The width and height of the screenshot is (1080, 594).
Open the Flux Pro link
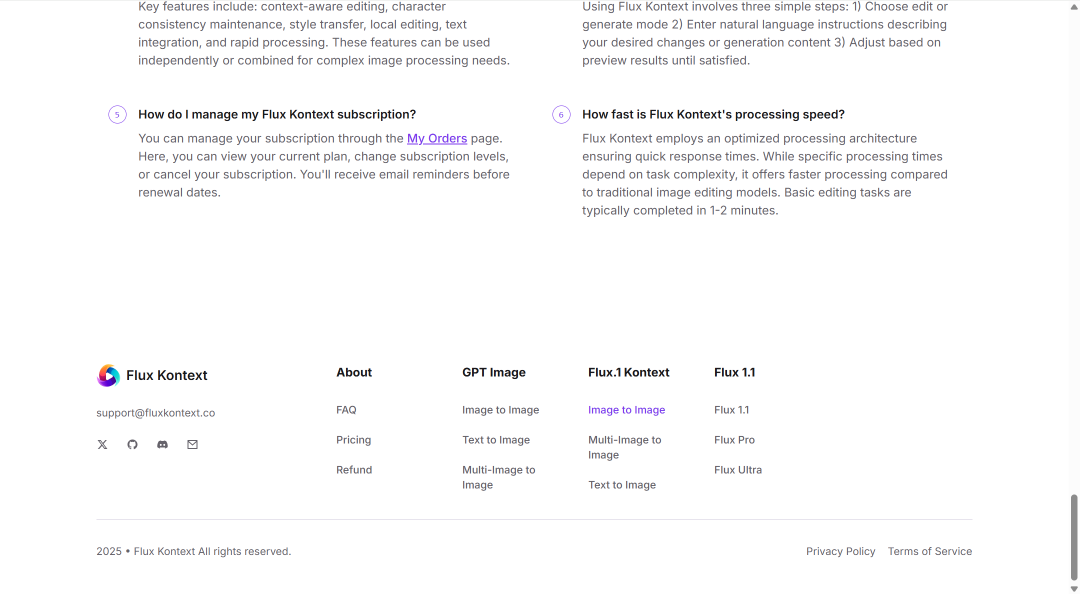(734, 440)
